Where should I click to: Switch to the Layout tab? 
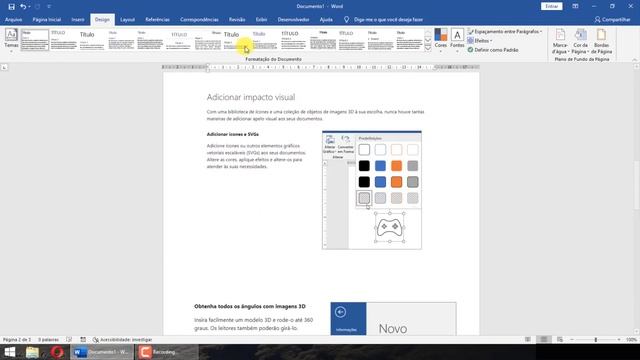[127, 20]
